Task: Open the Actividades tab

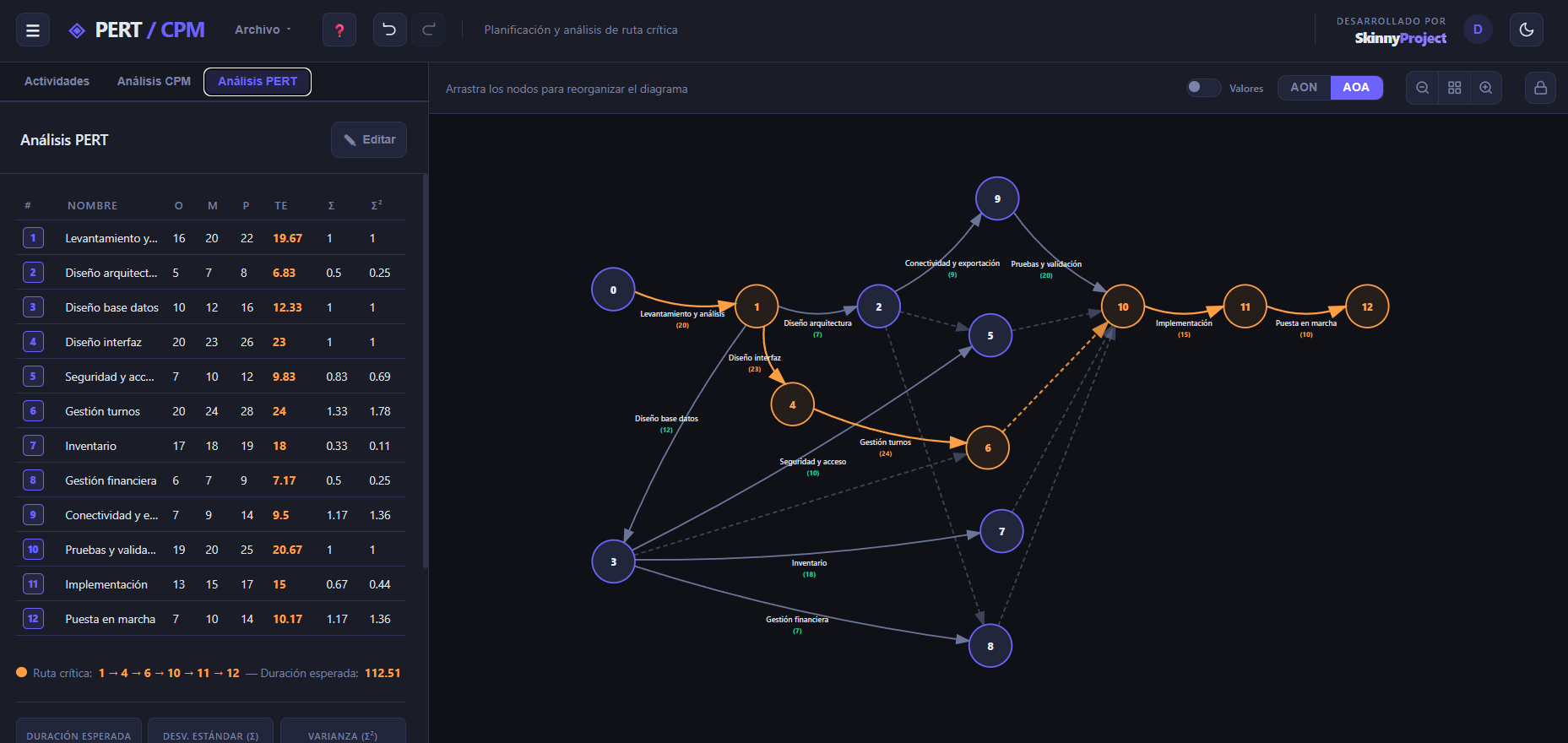Action: click(57, 81)
